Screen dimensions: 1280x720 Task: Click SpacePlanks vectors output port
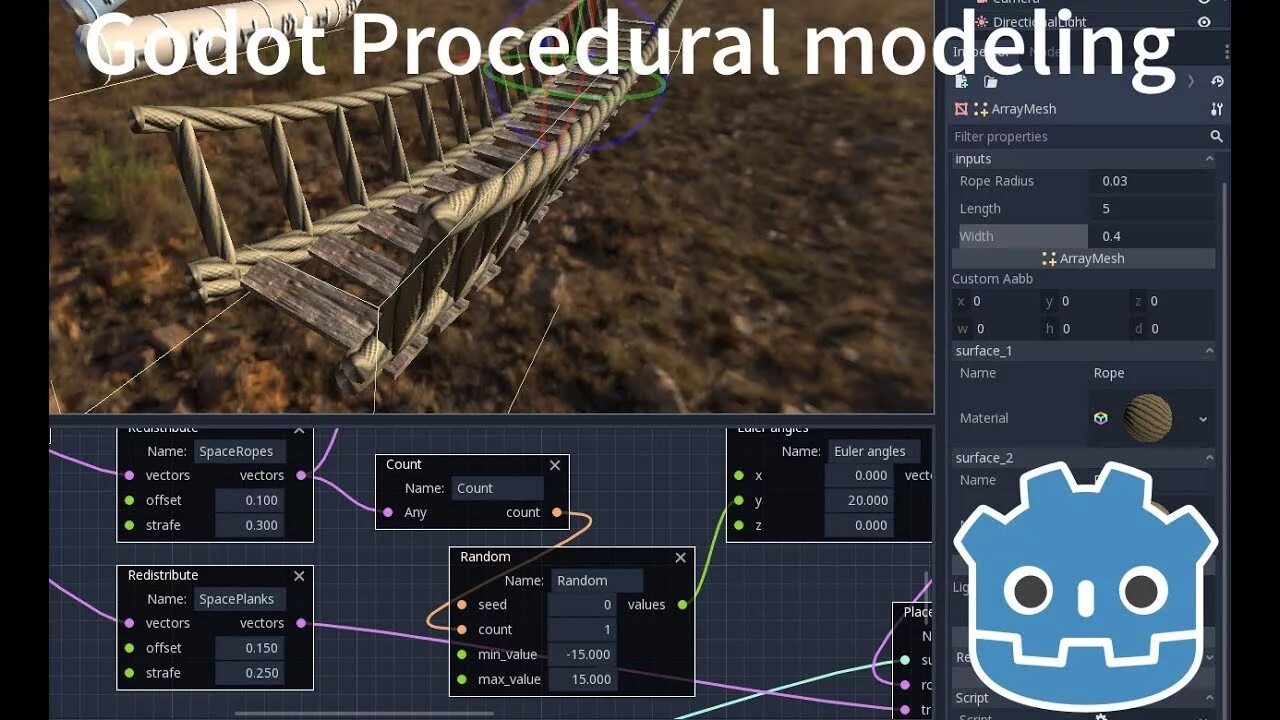301,623
